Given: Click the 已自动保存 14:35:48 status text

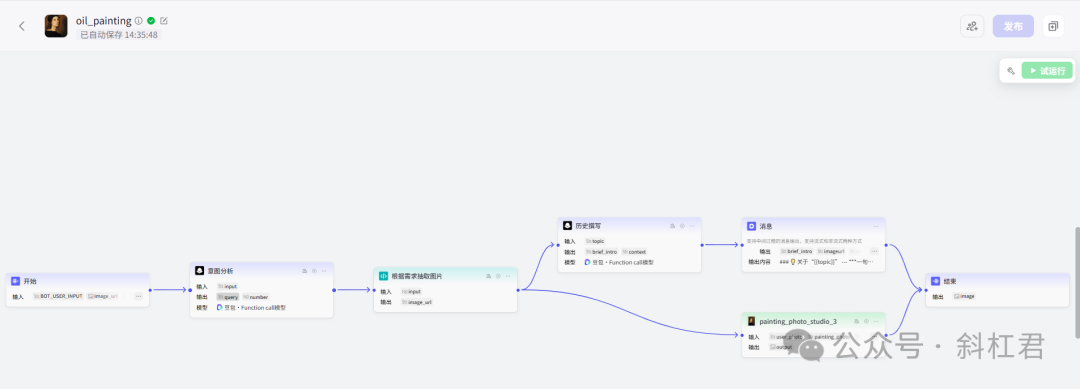Looking at the screenshot, I should coord(119,34).
